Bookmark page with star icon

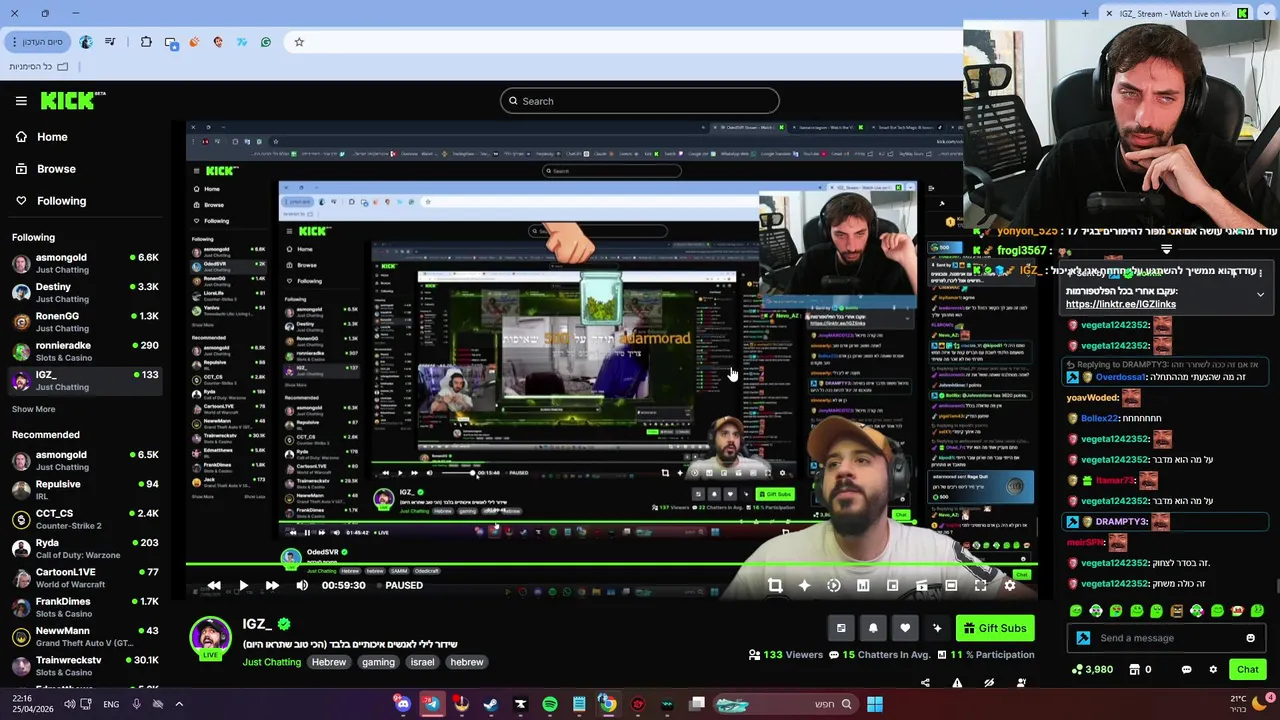click(299, 42)
